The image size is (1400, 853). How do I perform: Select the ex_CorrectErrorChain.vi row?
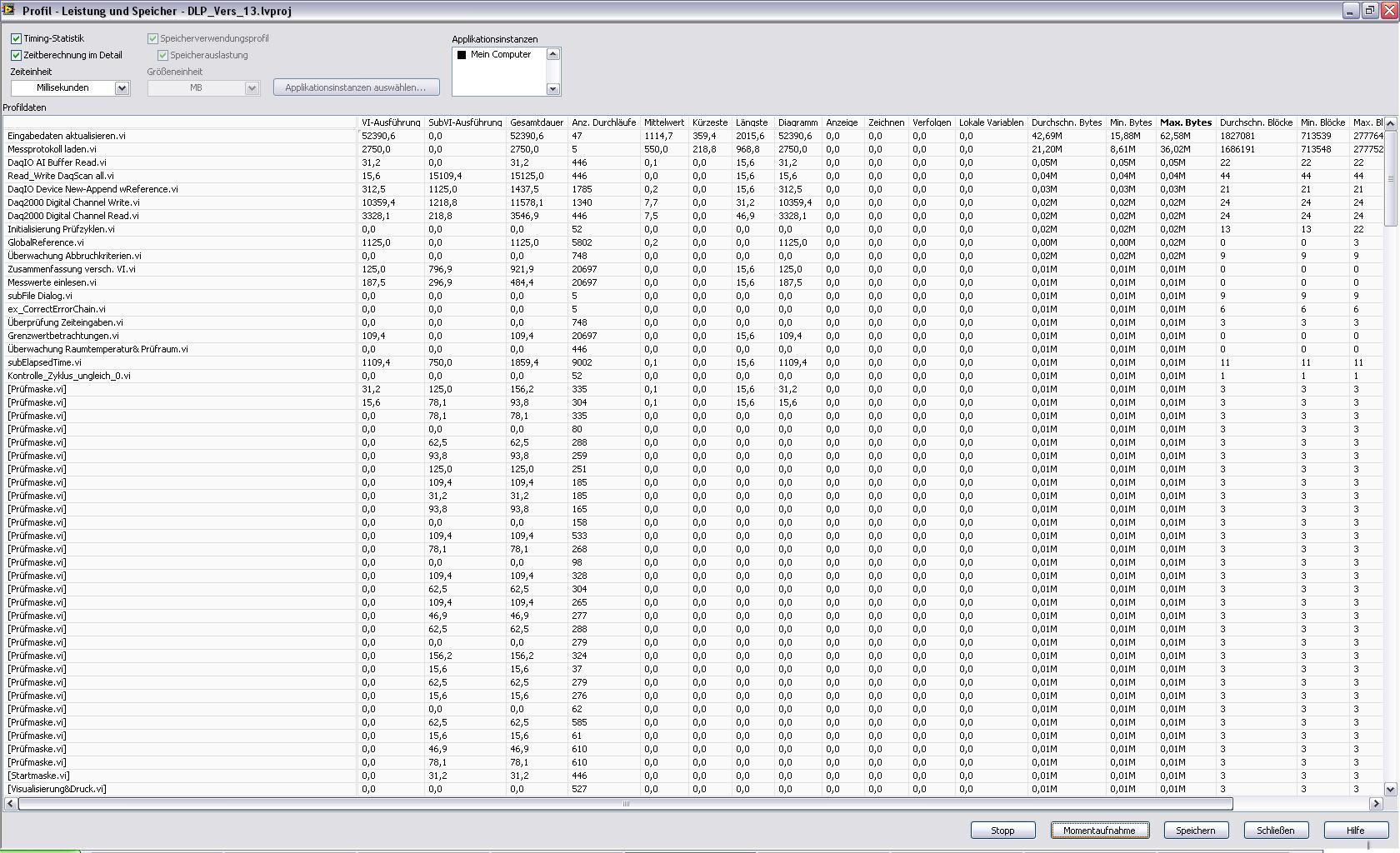pyautogui.click(x=692, y=309)
